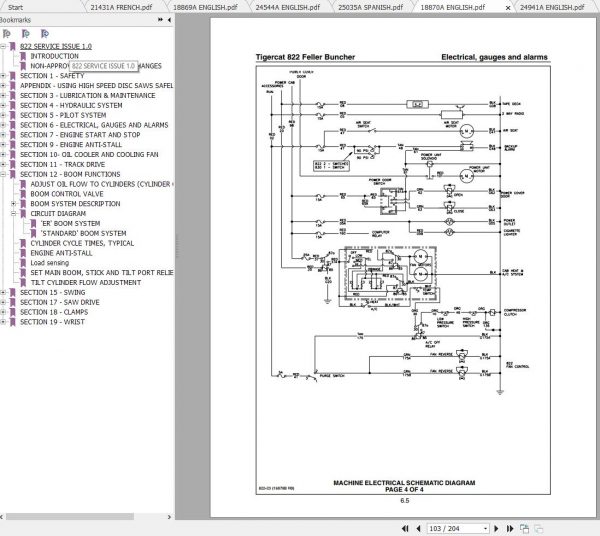Jump to the last page
Image resolution: width=600 pixels, height=536 pixels.
point(510,528)
